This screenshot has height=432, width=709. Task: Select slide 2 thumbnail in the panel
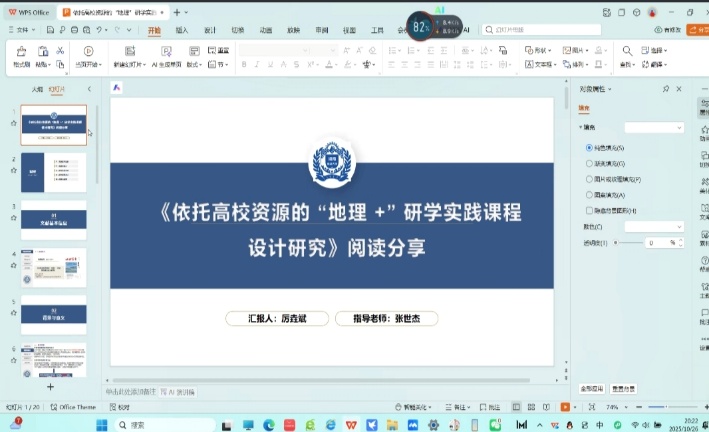pyautogui.click(x=54, y=172)
